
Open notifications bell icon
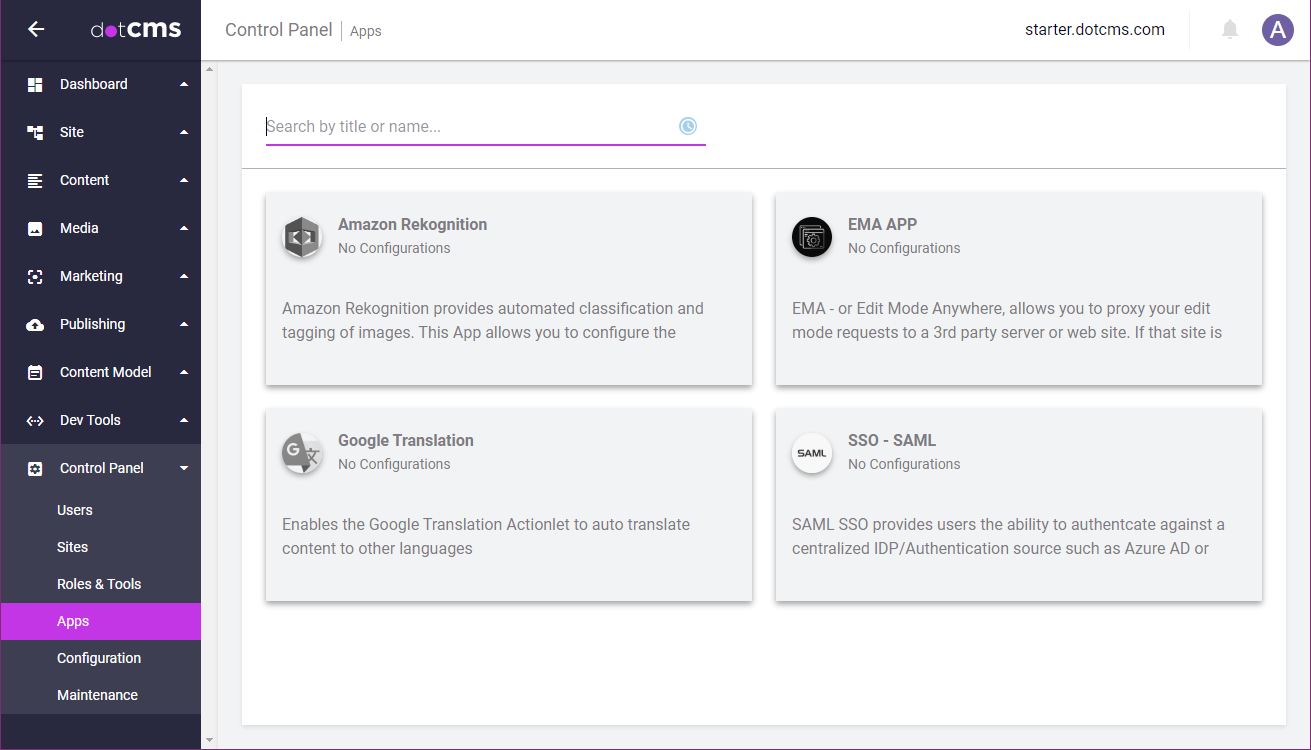[1230, 30]
